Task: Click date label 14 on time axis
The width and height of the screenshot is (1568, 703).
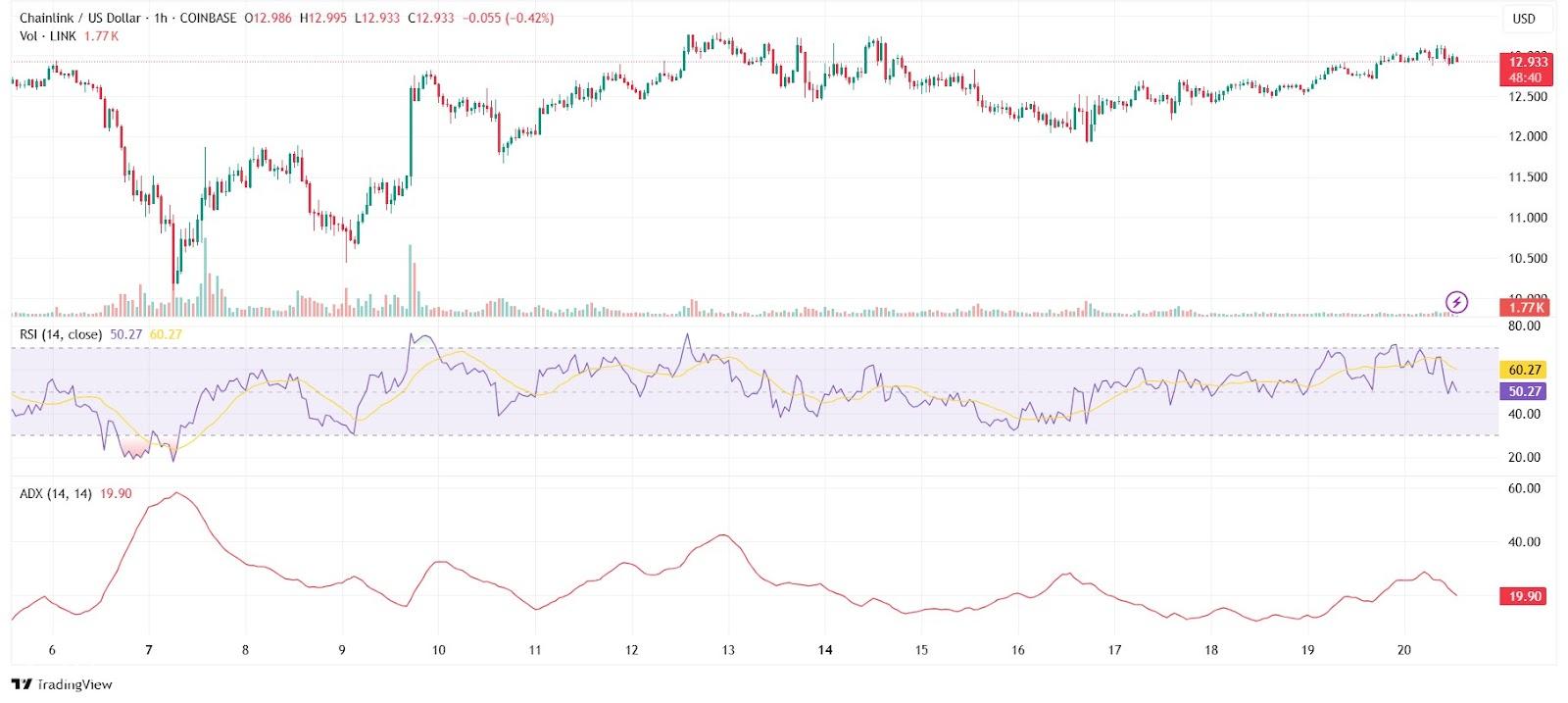Action: coord(825,649)
